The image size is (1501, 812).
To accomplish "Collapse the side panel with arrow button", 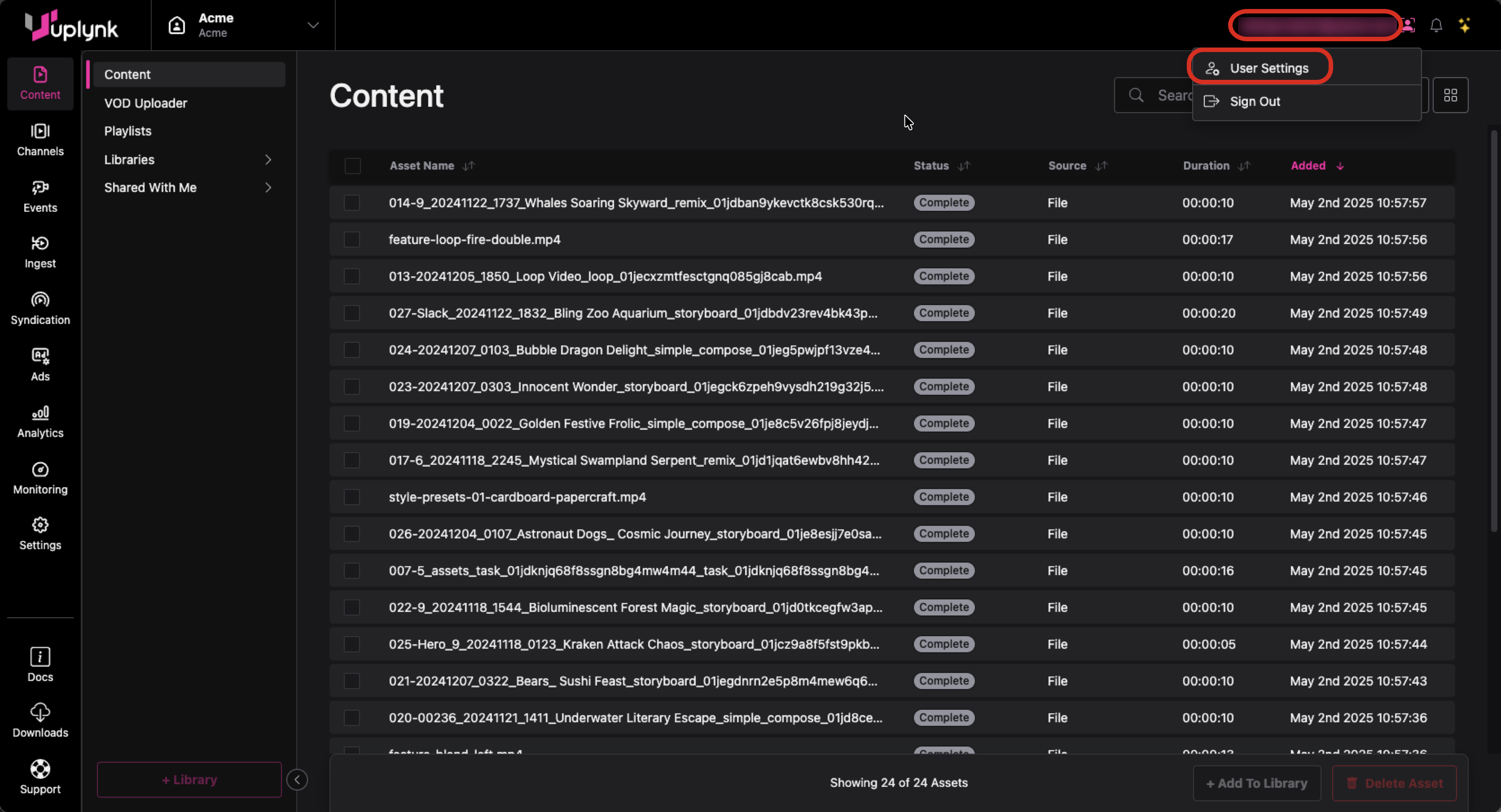I will (297, 779).
